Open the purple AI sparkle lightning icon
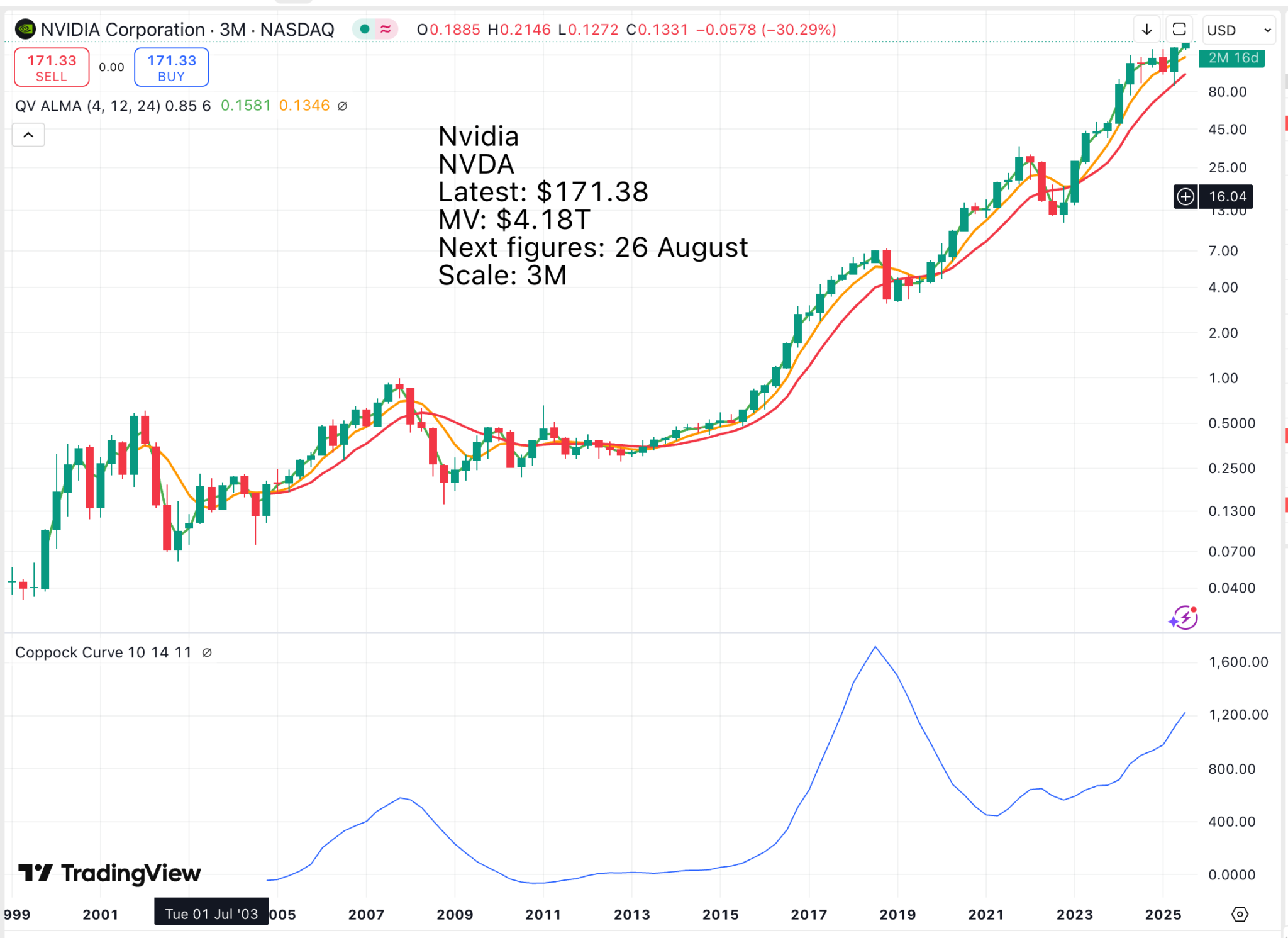The width and height of the screenshot is (1288, 938). (1184, 618)
